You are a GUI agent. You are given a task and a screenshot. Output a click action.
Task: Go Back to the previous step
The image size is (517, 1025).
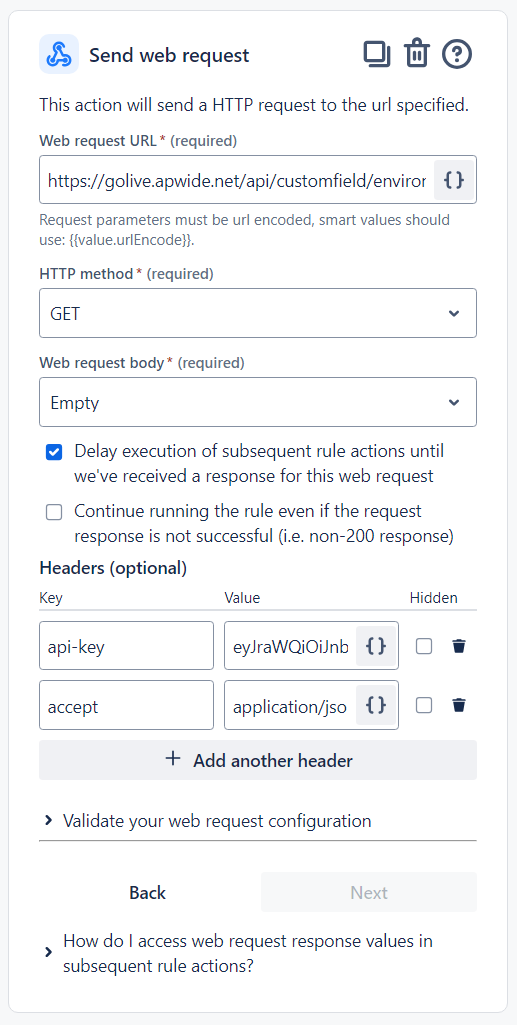pos(148,892)
